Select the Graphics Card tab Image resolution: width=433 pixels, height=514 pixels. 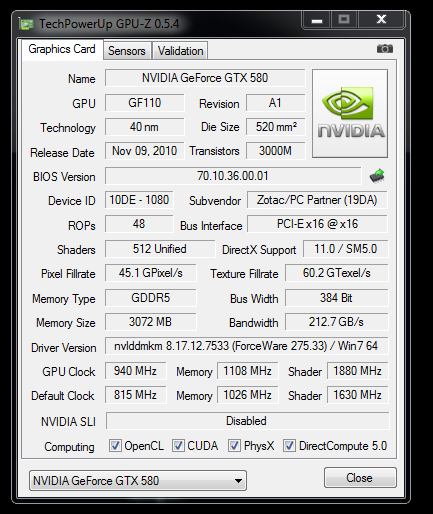pyautogui.click(x=62, y=49)
